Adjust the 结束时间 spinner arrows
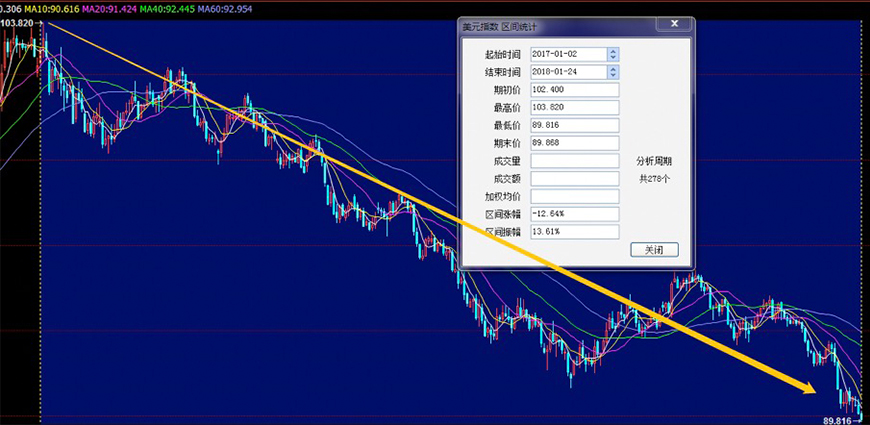Screen dimensions: 870x425 (x=613, y=72)
